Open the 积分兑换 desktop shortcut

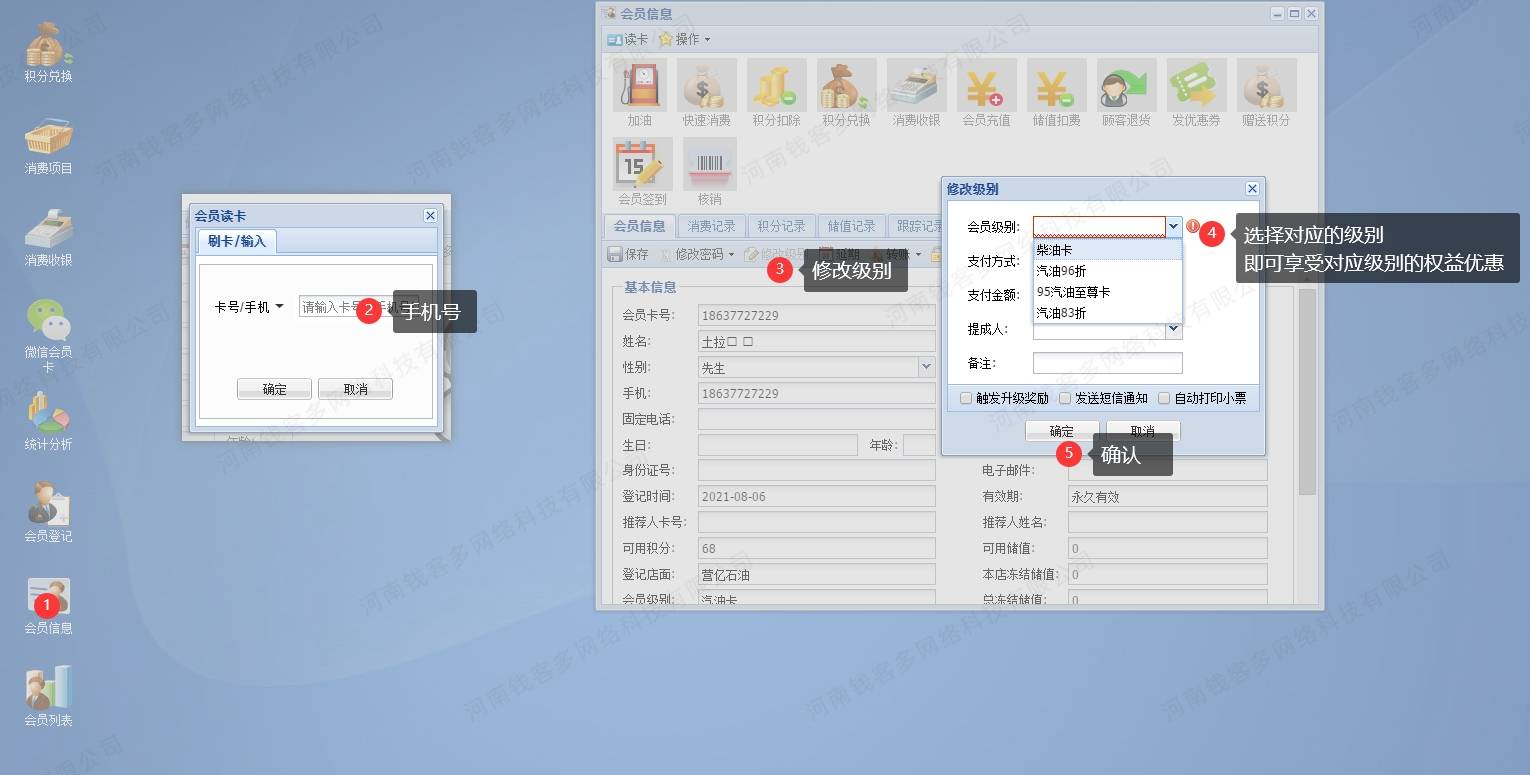tap(48, 53)
